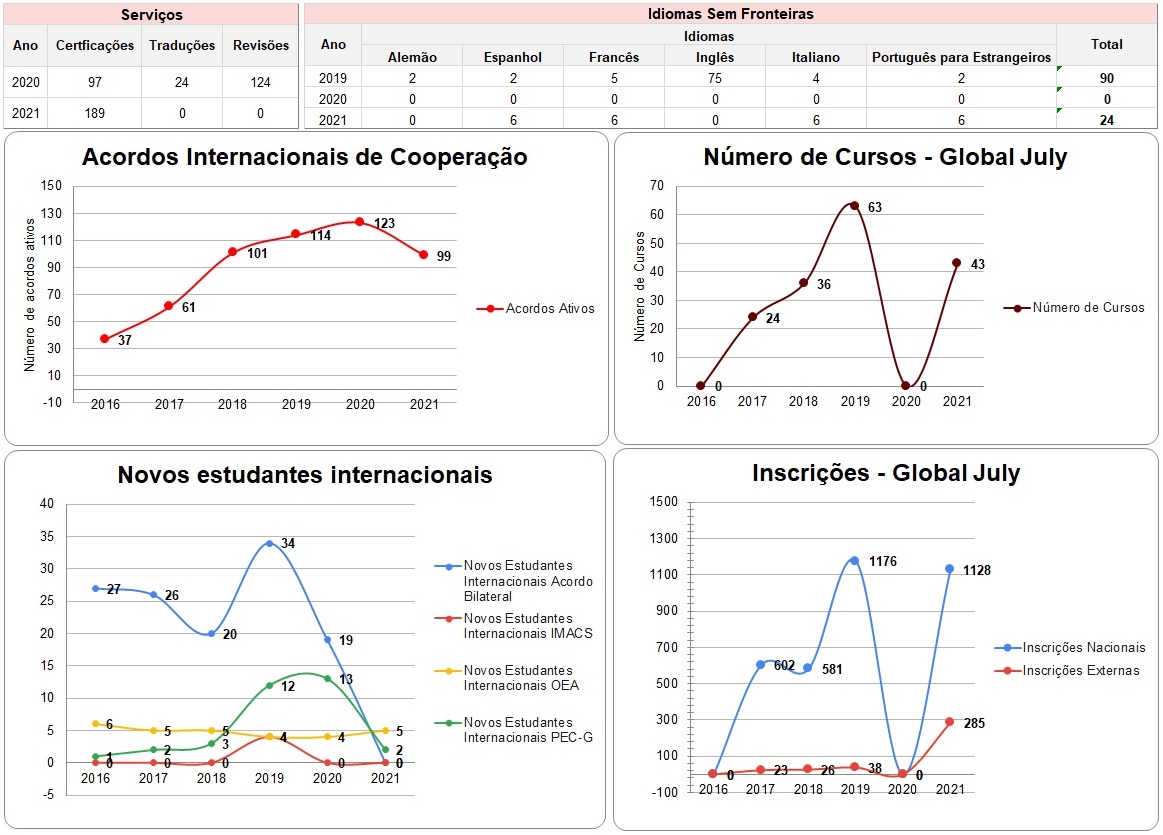Click the Inglês column header cell
The height and width of the screenshot is (835, 1163).
(714, 57)
